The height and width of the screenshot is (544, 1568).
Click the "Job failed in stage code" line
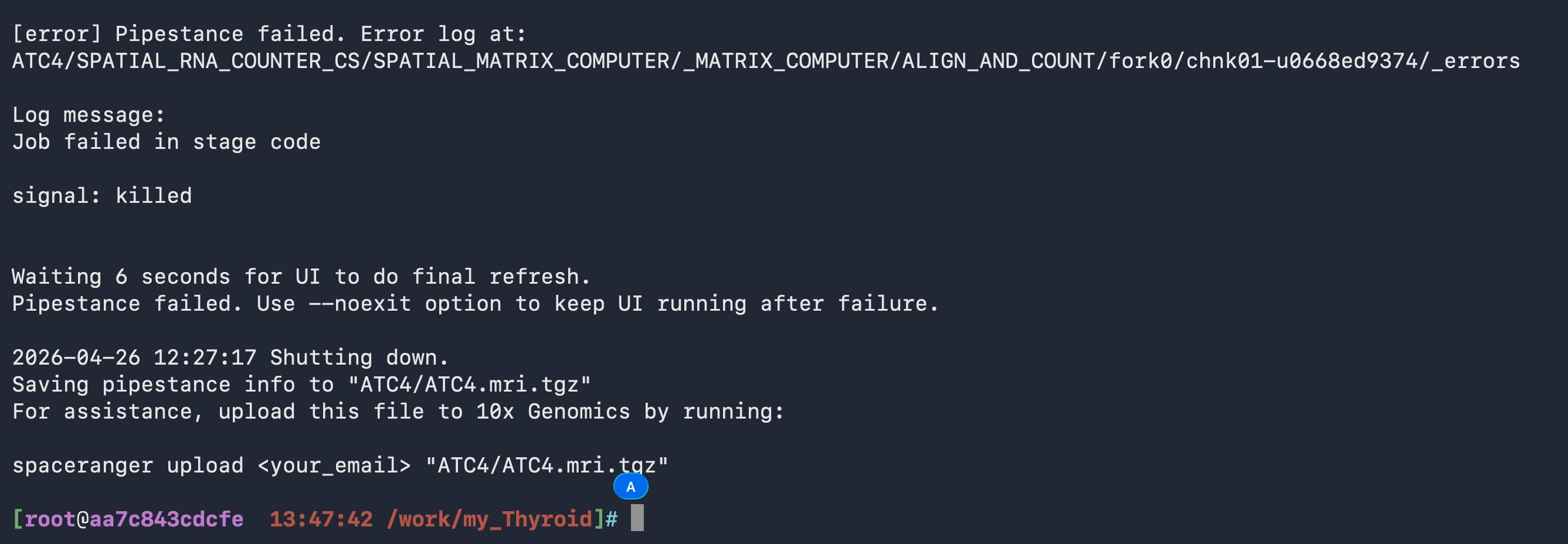pos(166,142)
